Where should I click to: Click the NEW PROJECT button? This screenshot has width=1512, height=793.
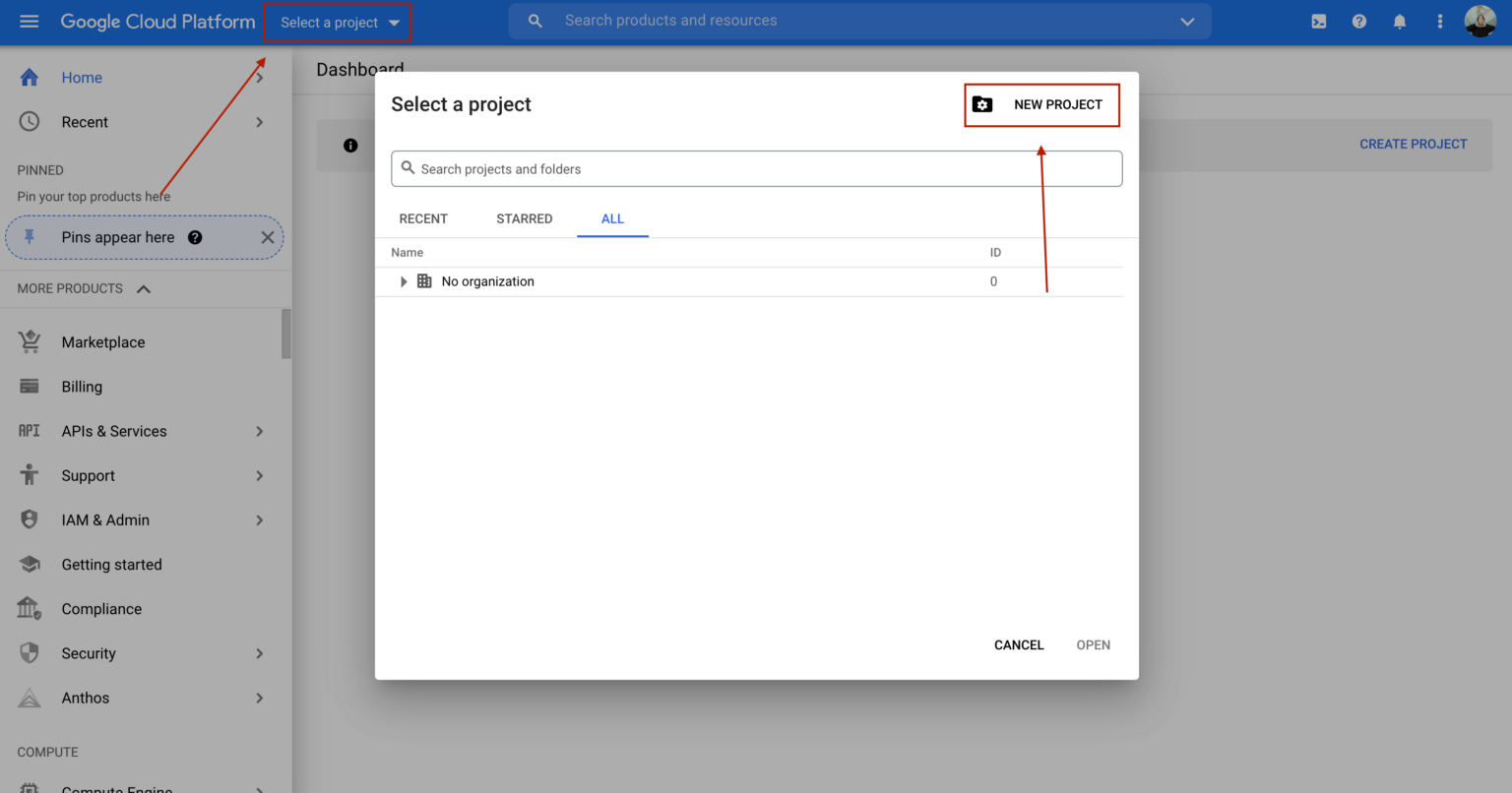[x=1041, y=104]
